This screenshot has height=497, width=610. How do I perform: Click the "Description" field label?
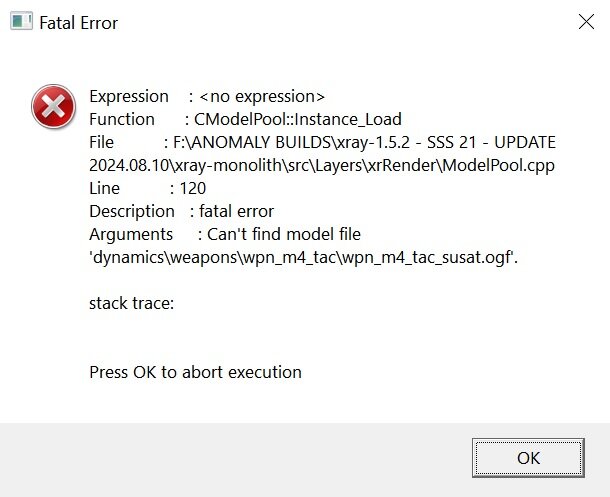point(131,211)
